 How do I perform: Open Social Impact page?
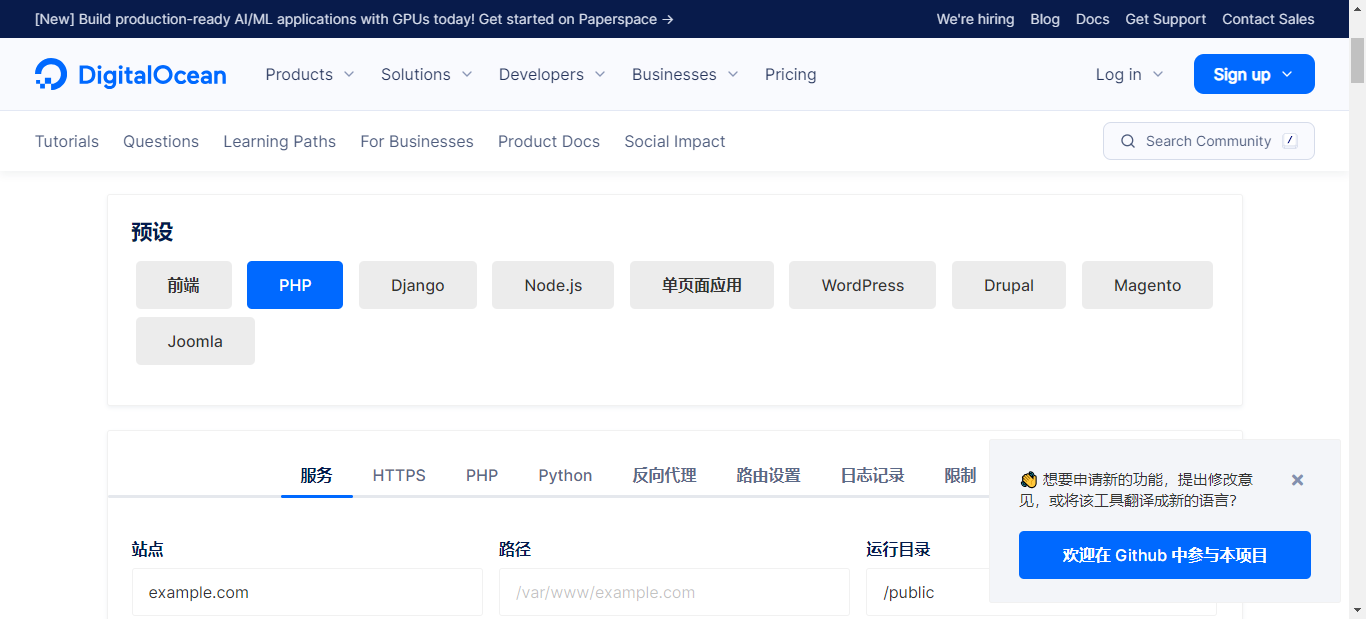click(x=675, y=141)
